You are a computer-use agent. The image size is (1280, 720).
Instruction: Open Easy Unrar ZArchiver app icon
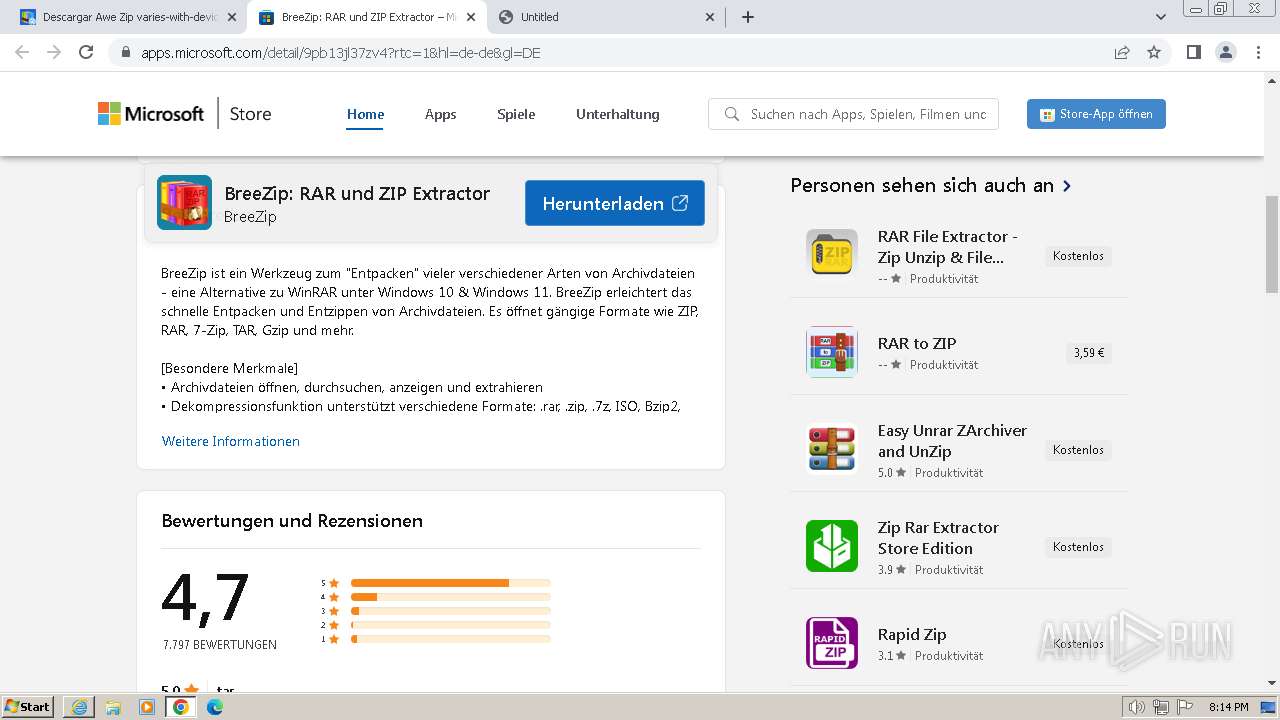tap(832, 448)
